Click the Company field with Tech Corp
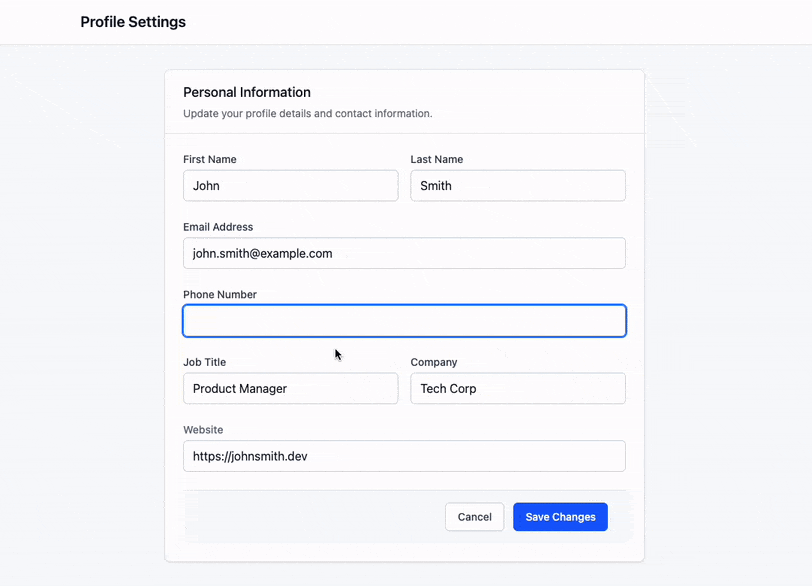 click(x=518, y=388)
